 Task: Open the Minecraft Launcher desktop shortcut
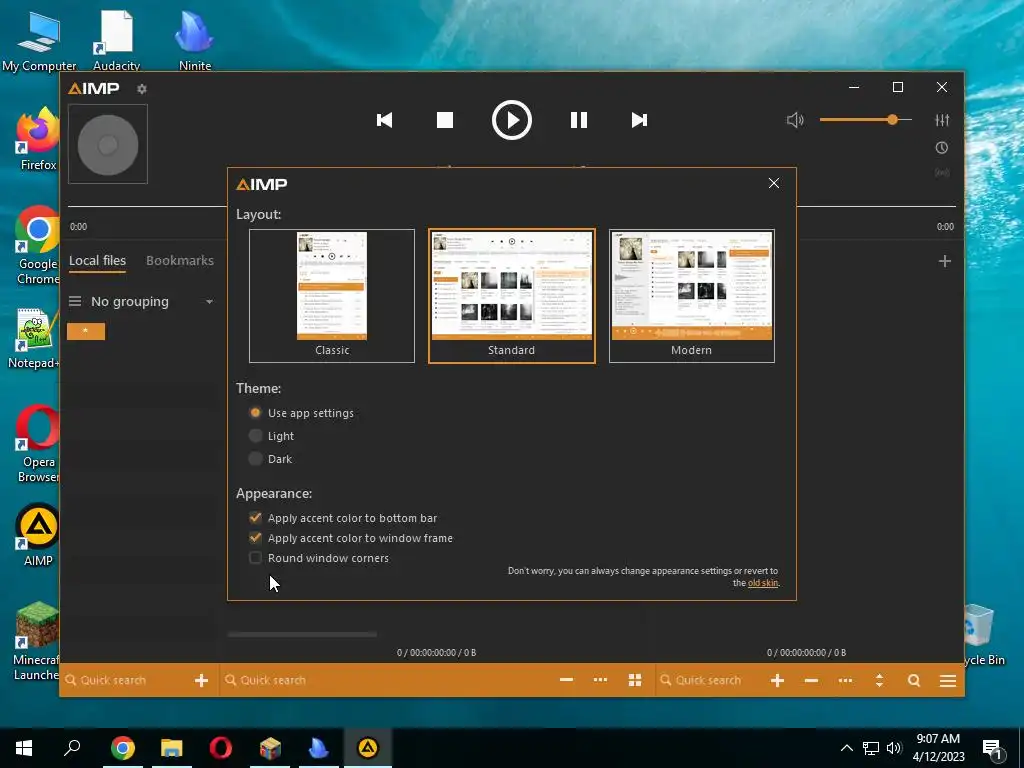(x=36, y=641)
